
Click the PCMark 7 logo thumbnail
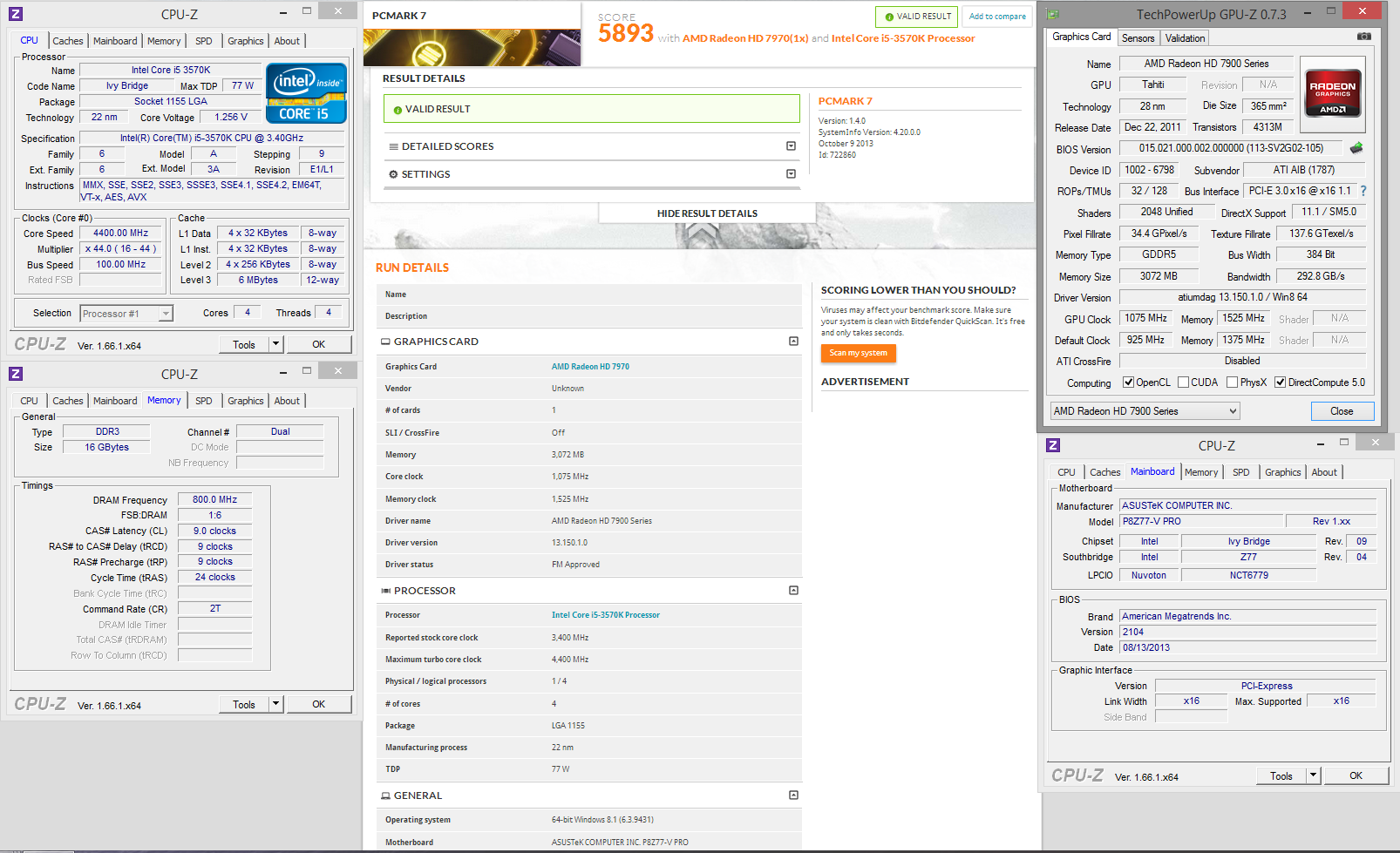[472, 48]
